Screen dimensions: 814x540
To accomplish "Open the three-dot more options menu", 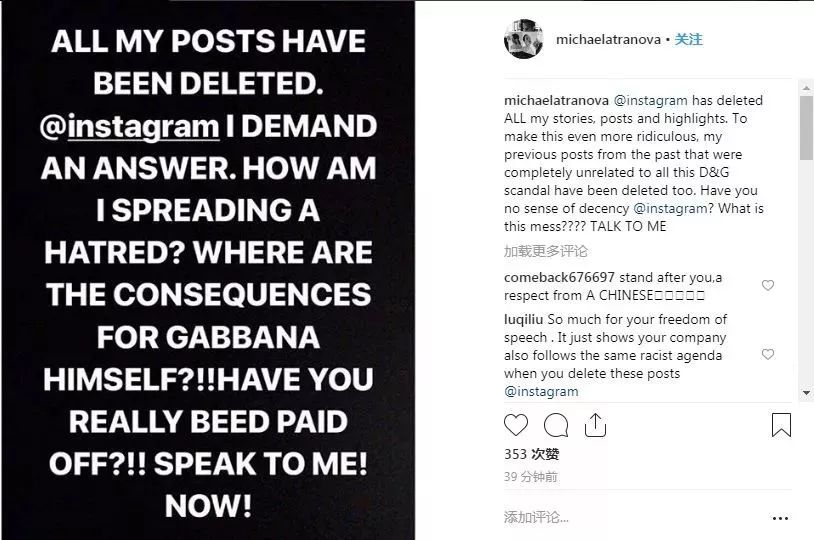I will tap(776, 516).
